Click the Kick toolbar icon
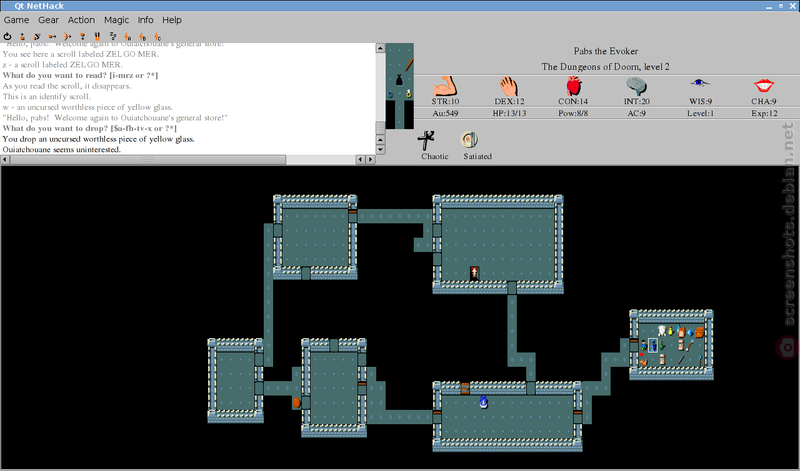This screenshot has width=800, height=471. (x=37, y=36)
